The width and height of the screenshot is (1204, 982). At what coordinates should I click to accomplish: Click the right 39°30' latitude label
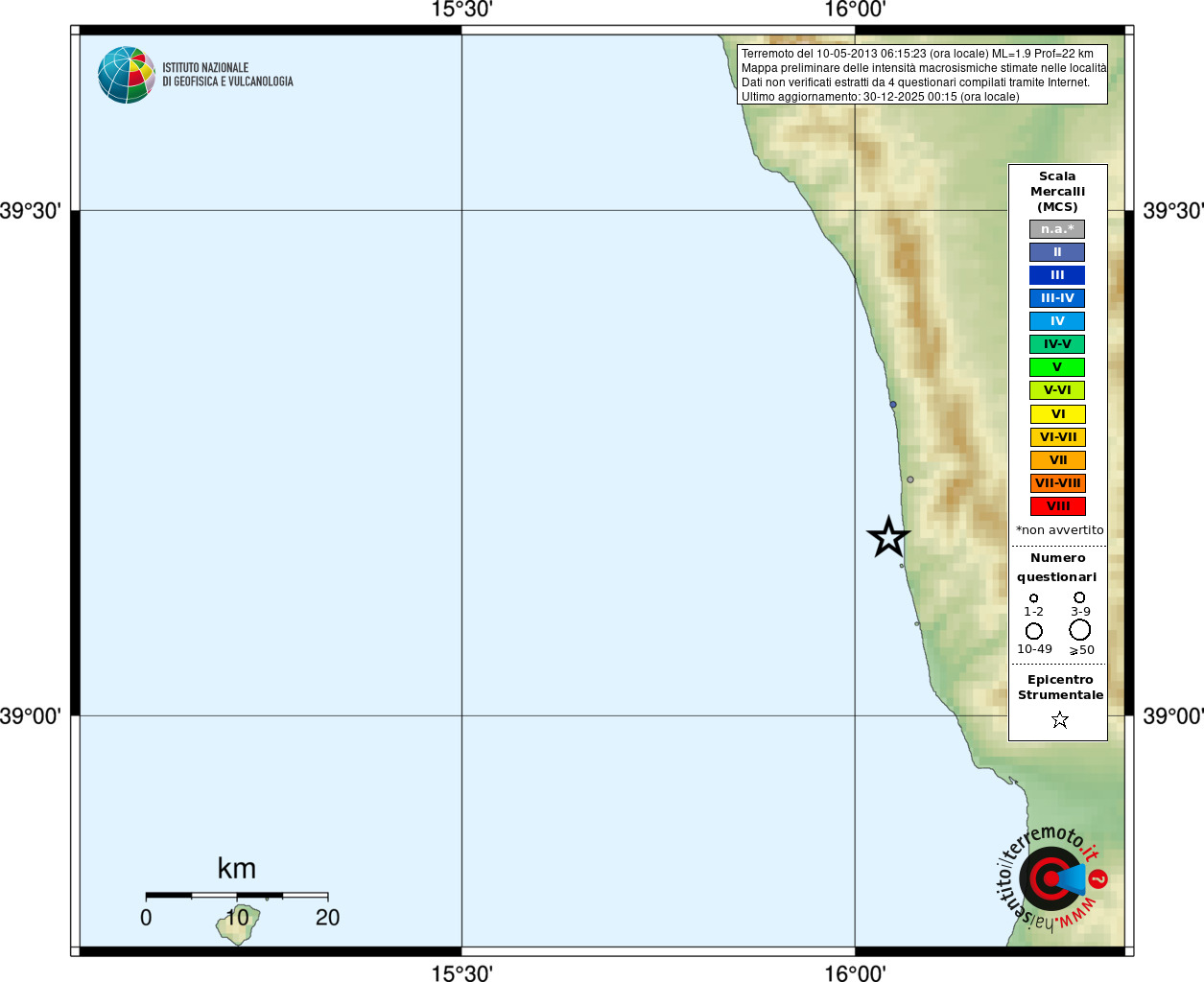1173,211
